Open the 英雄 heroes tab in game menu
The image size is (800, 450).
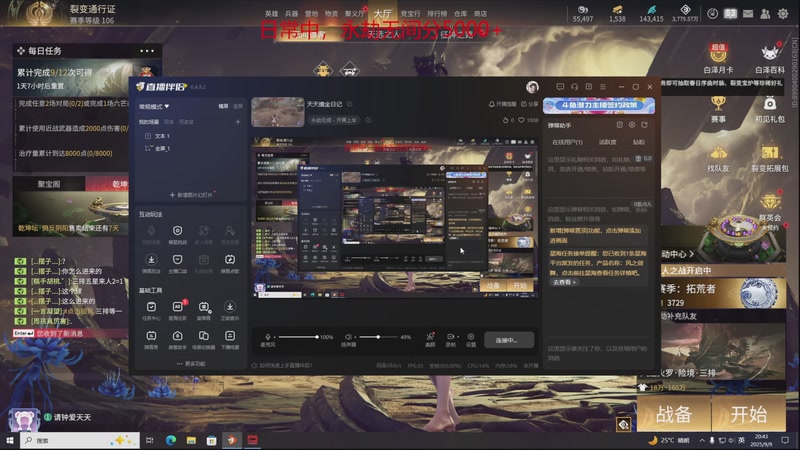tap(271, 14)
